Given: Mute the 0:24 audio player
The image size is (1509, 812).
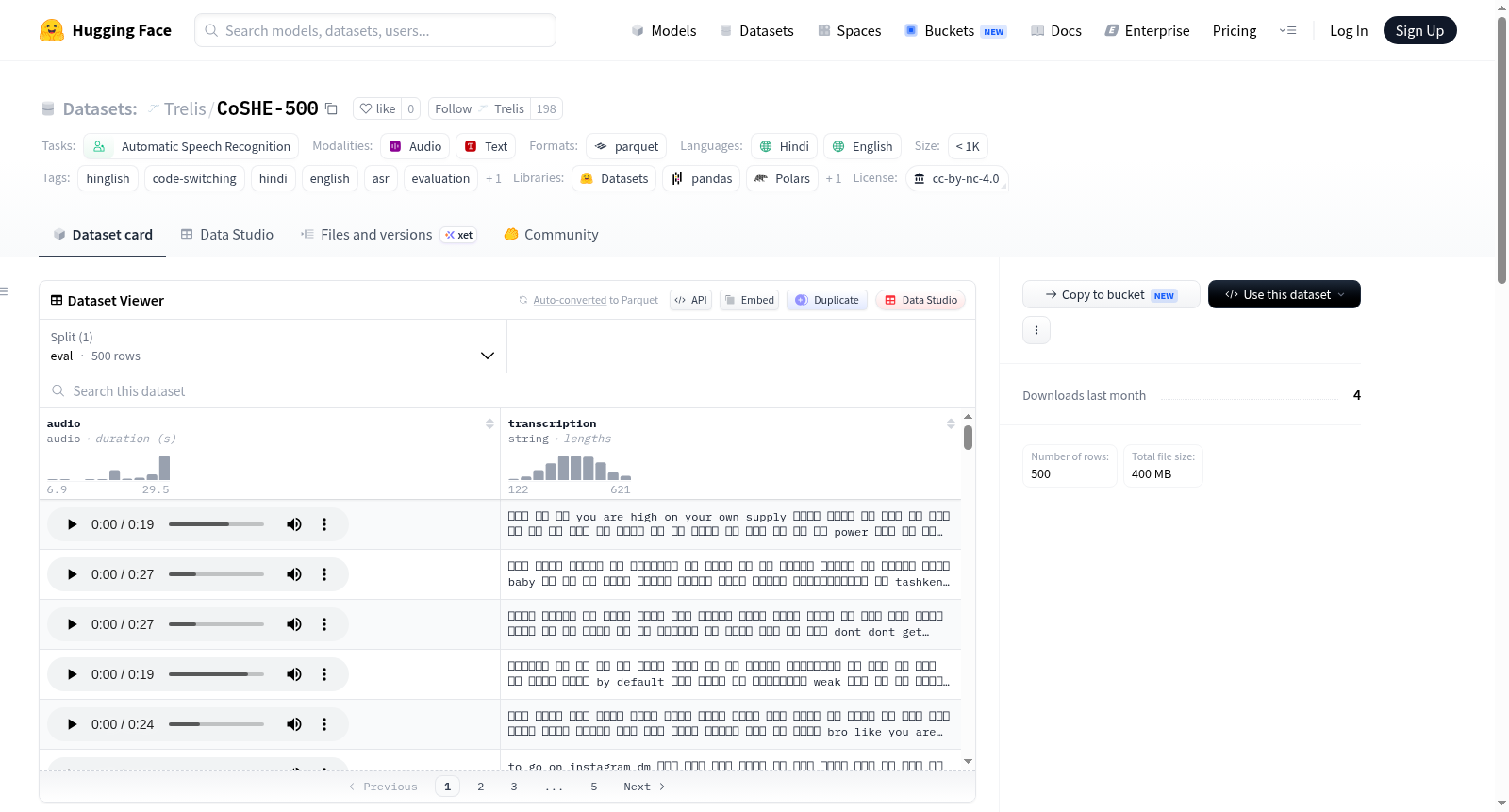Looking at the screenshot, I should pyautogui.click(x=294, y=724).
